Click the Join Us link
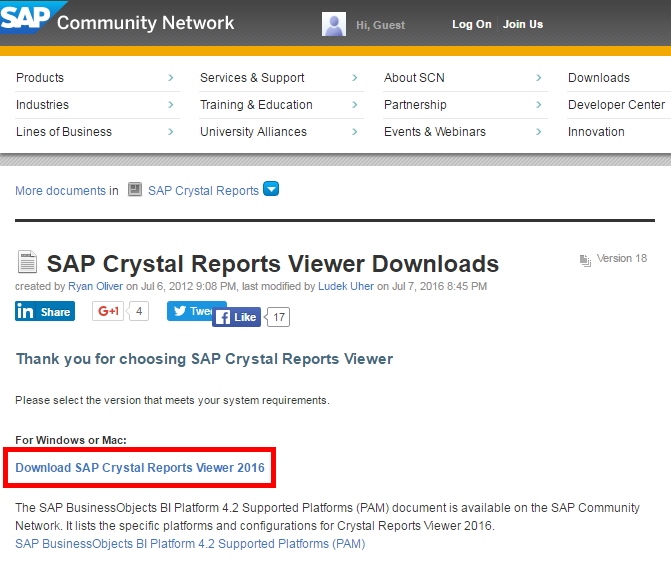671x575 pixels. (523, 24)
